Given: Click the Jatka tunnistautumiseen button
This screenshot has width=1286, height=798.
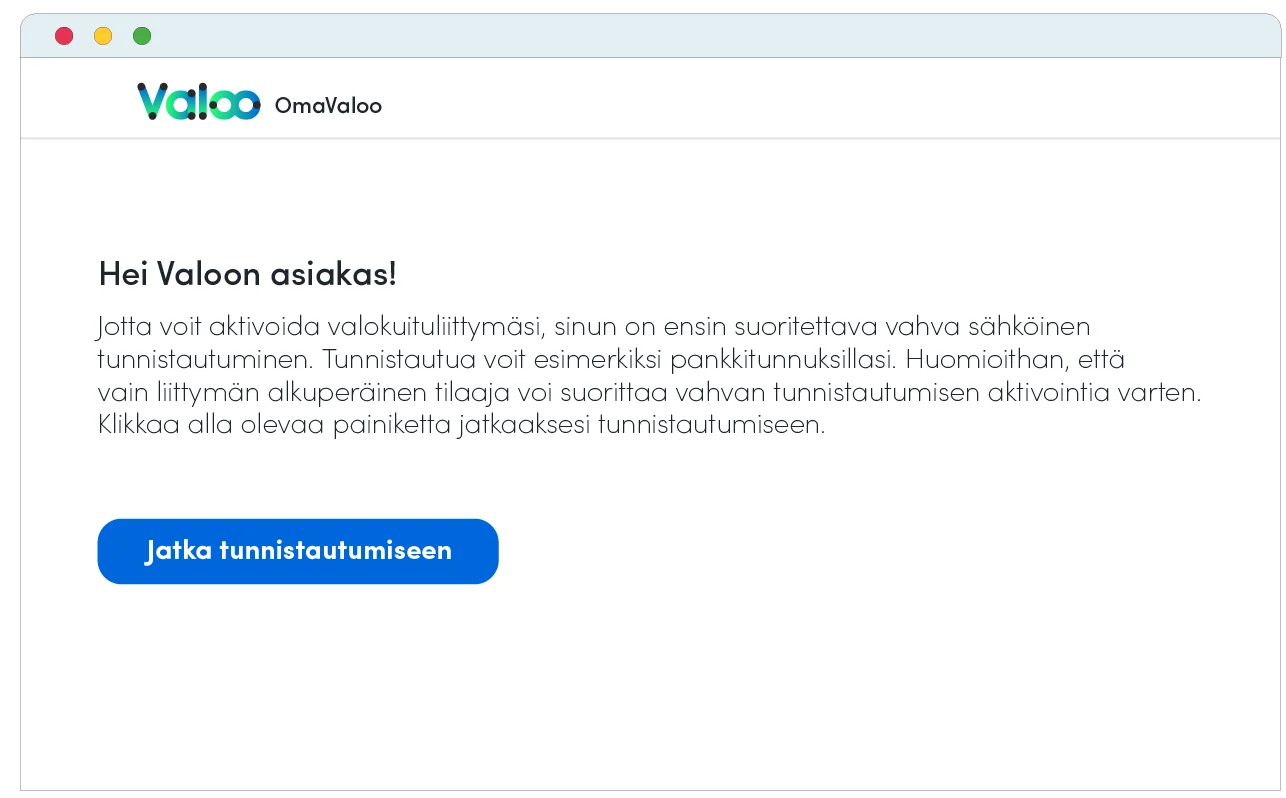Looking at the screenshot, I should [298, 551].
